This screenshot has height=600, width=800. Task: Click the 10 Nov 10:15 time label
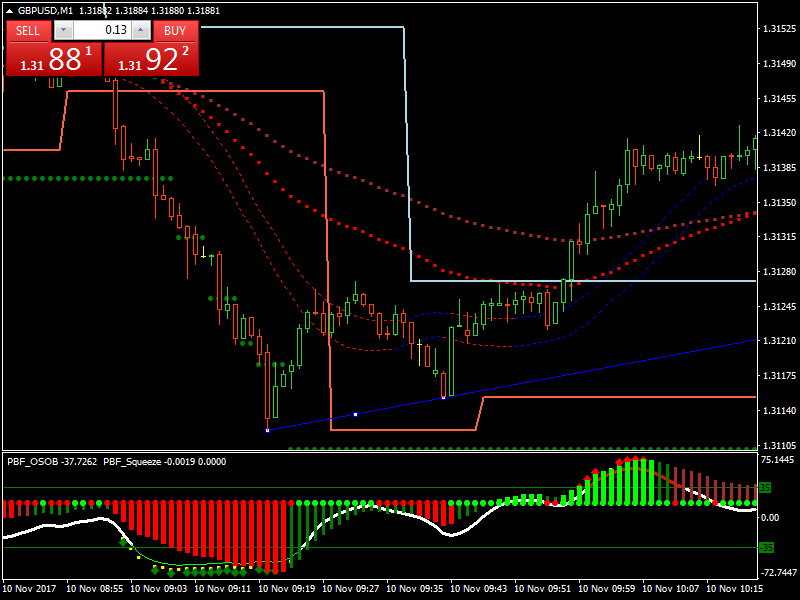735,589
